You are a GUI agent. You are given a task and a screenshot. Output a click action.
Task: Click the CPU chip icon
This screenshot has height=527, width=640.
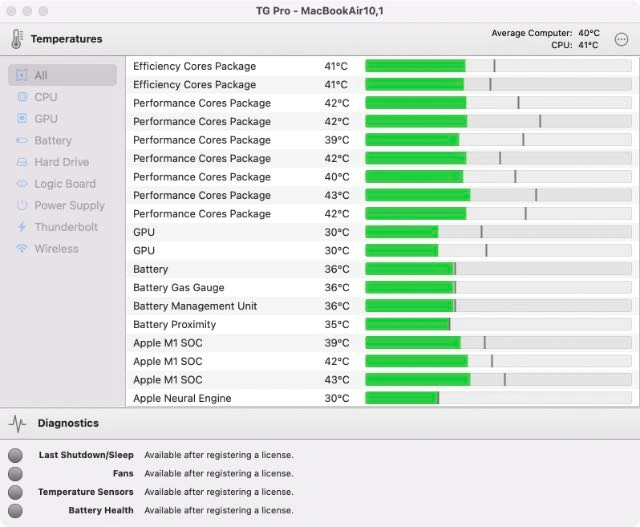(22, 97)
